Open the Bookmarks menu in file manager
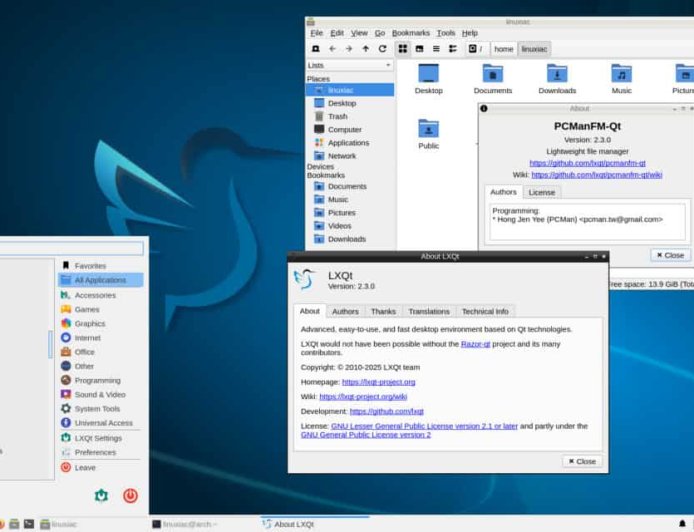This screenshot has height=532, width=694. pyautogui.click(x=410, y=33)
